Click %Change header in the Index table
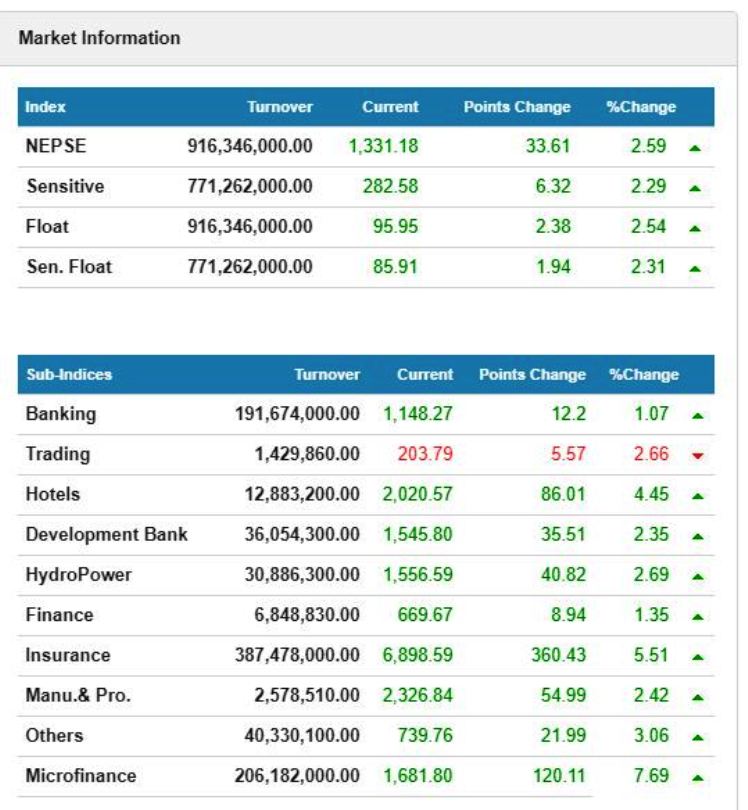This screenshot has height=810, width=748. point(641,107)
